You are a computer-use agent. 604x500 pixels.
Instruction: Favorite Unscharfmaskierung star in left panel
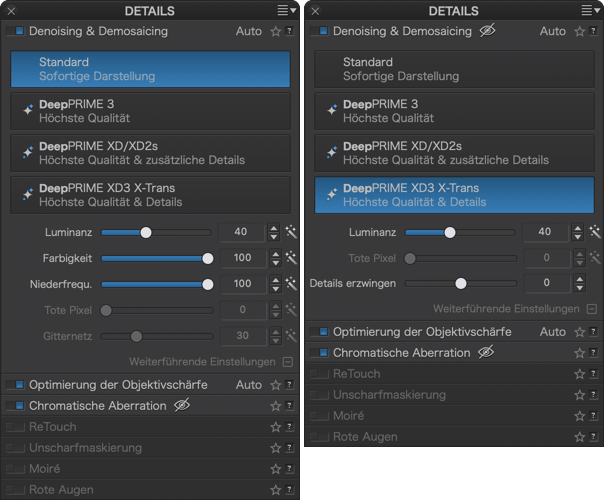(275, 448)
